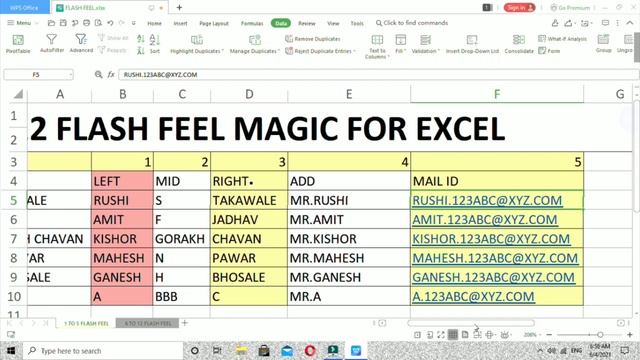Click the Print icon in quick toolbar
This screenshot has height=360, width=640.
[87, 23]
